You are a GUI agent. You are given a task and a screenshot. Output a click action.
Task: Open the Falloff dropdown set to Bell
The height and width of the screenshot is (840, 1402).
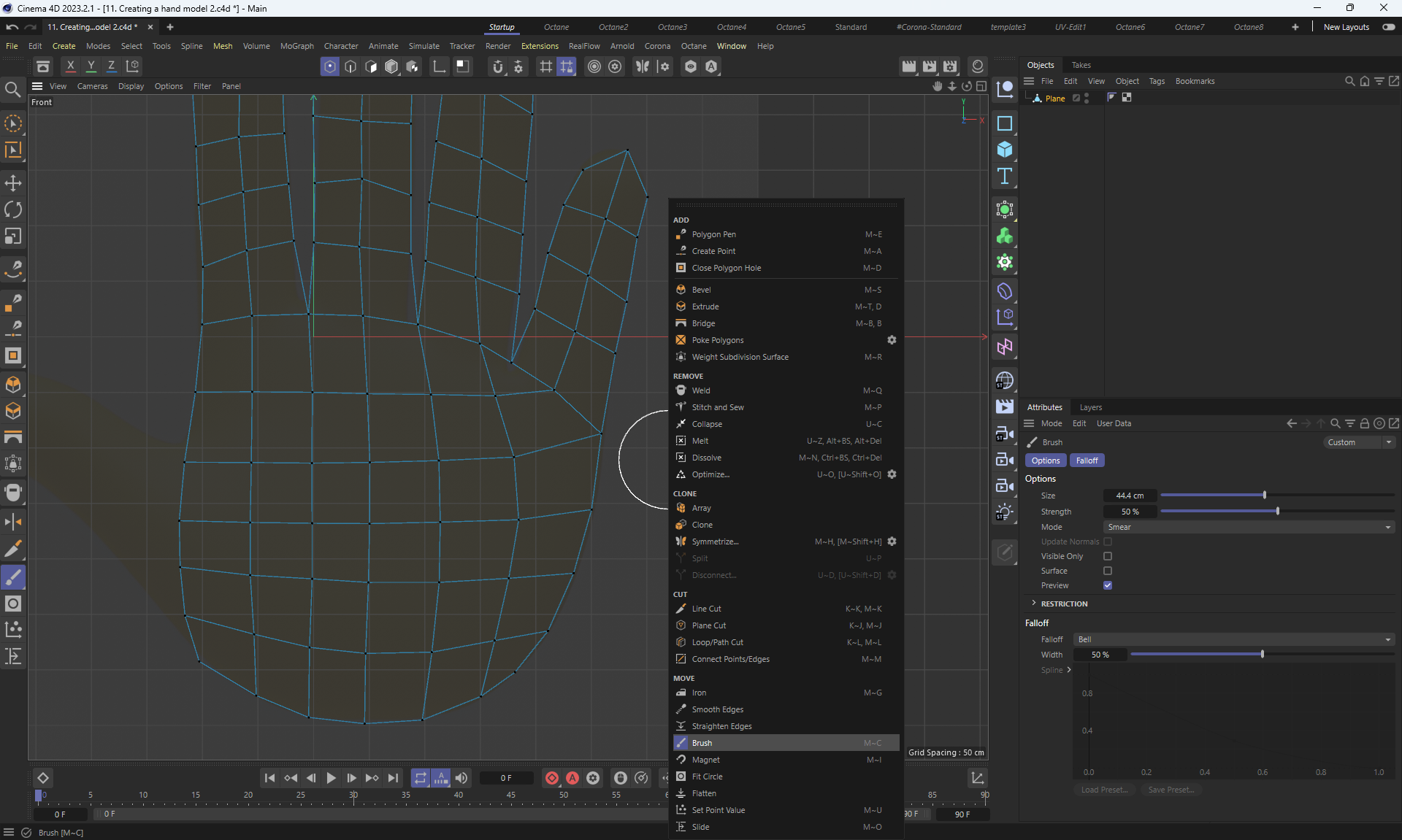1234,639
